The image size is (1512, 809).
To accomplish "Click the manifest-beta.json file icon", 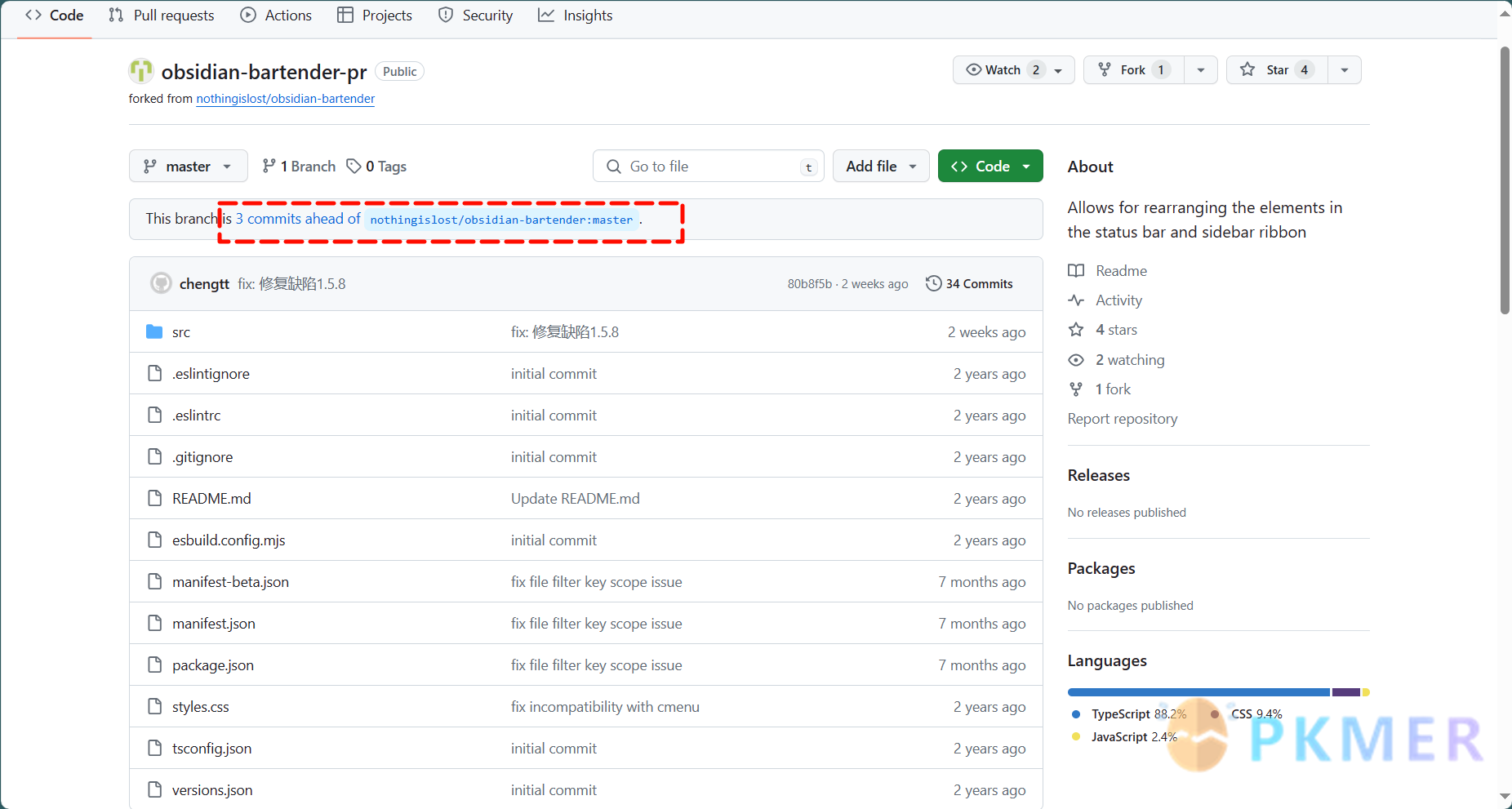I will point(154,581).
